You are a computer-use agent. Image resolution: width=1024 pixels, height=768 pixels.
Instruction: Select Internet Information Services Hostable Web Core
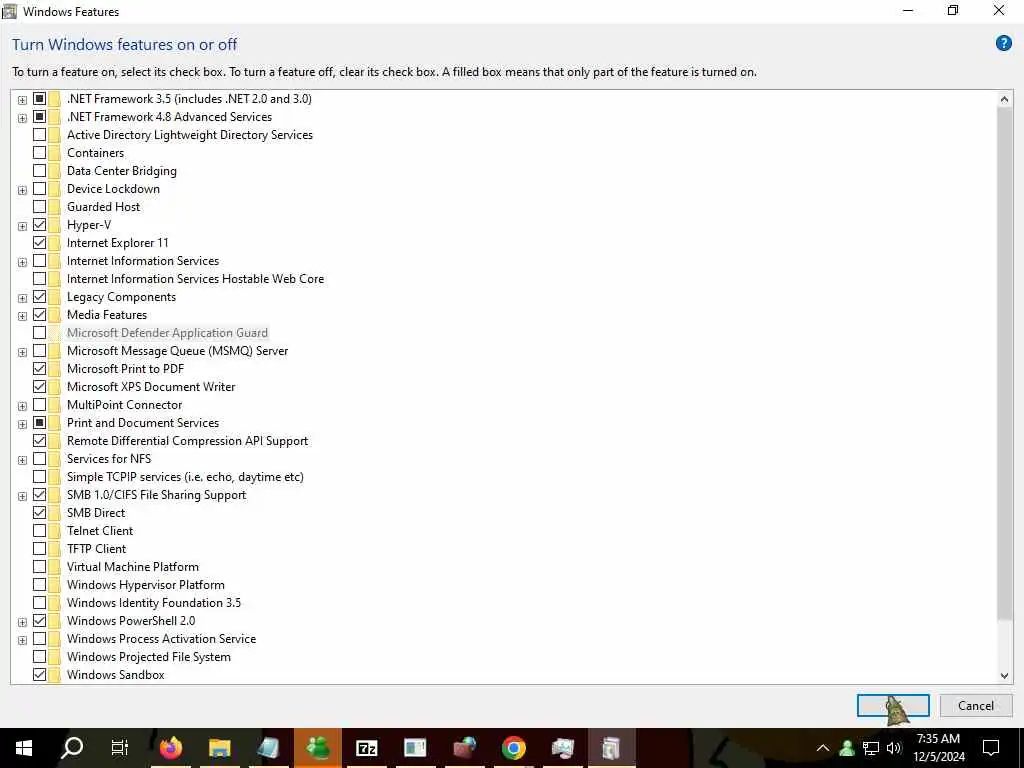point(195,279)
